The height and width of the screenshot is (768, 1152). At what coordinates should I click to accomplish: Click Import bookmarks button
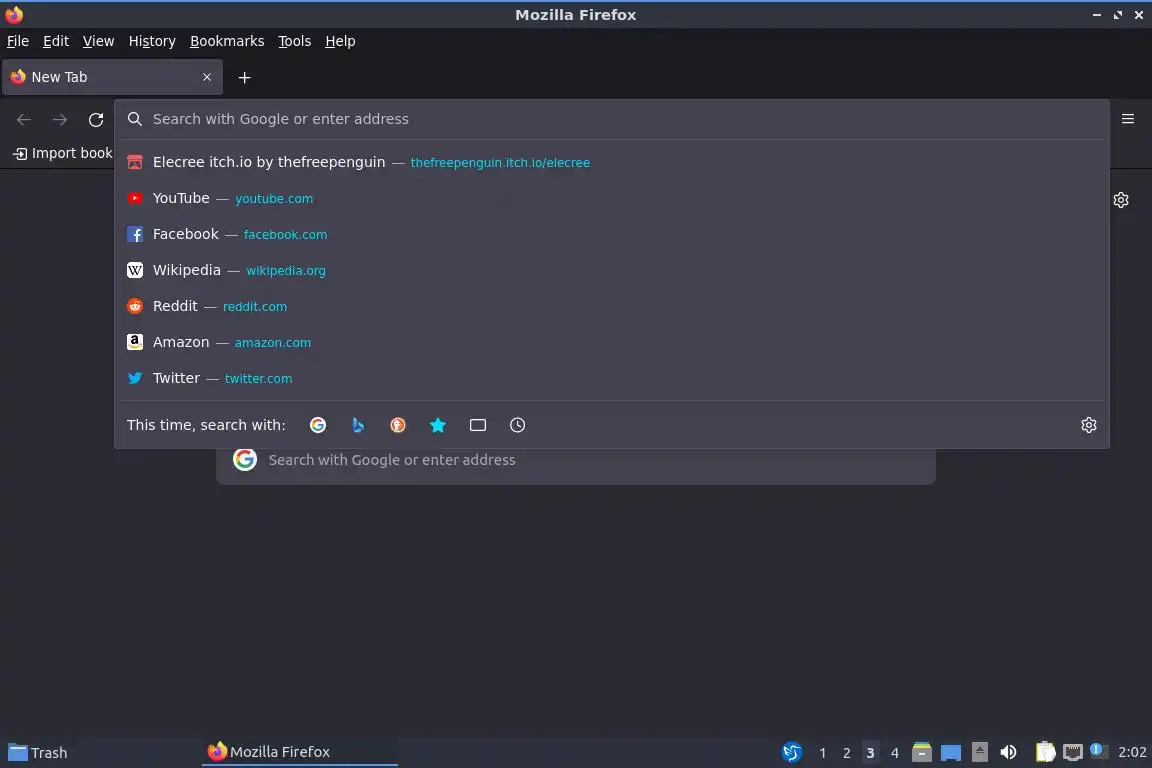[x=63, y=153]
